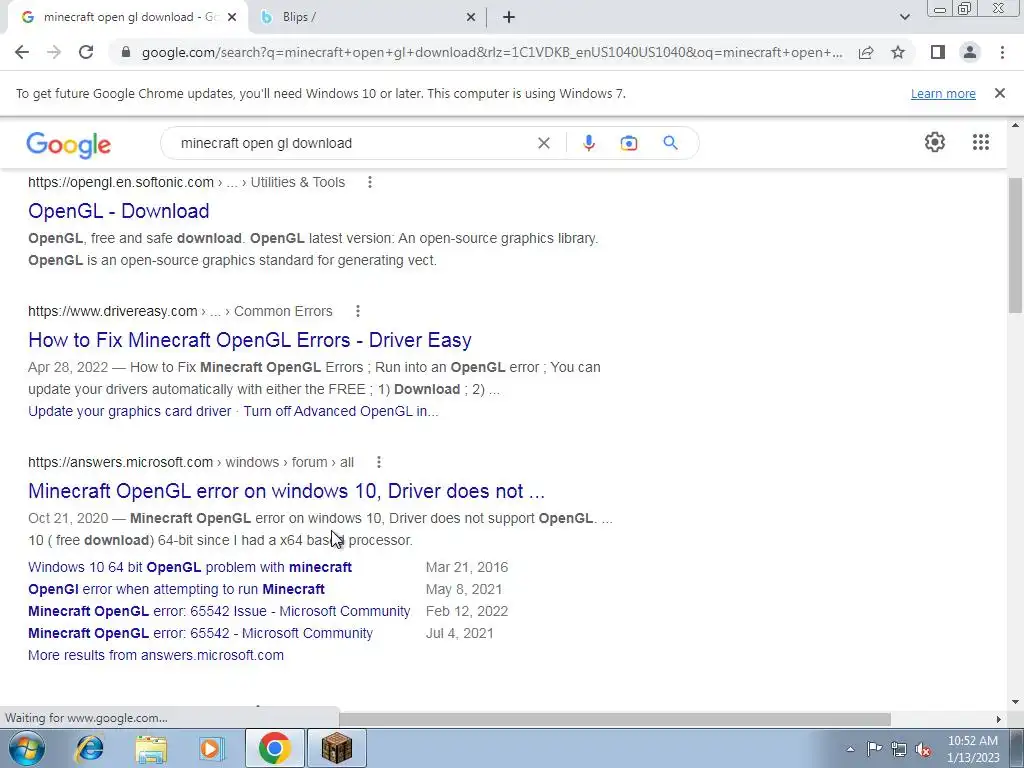Viewport: 1024px width, 768px height.
Task: Open the Windows Start menu
Action: pos(26,748)
